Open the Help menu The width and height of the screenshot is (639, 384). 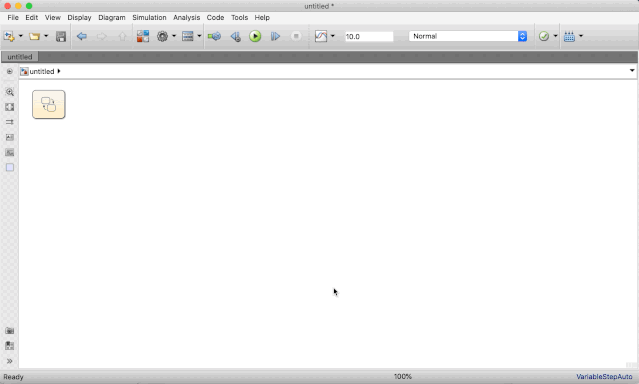click(x=262, y=18)
